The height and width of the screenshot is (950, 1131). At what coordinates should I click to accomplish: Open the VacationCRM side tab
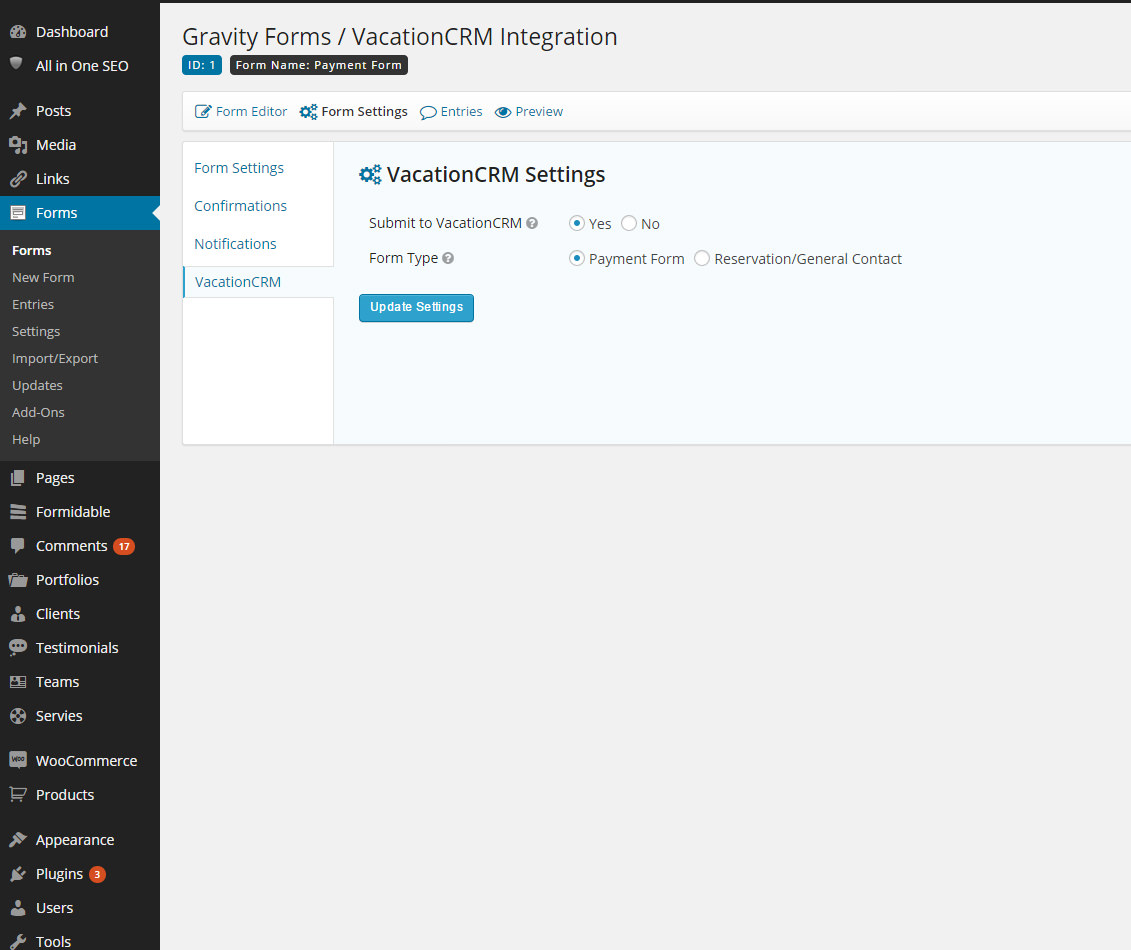pos(238,282)
